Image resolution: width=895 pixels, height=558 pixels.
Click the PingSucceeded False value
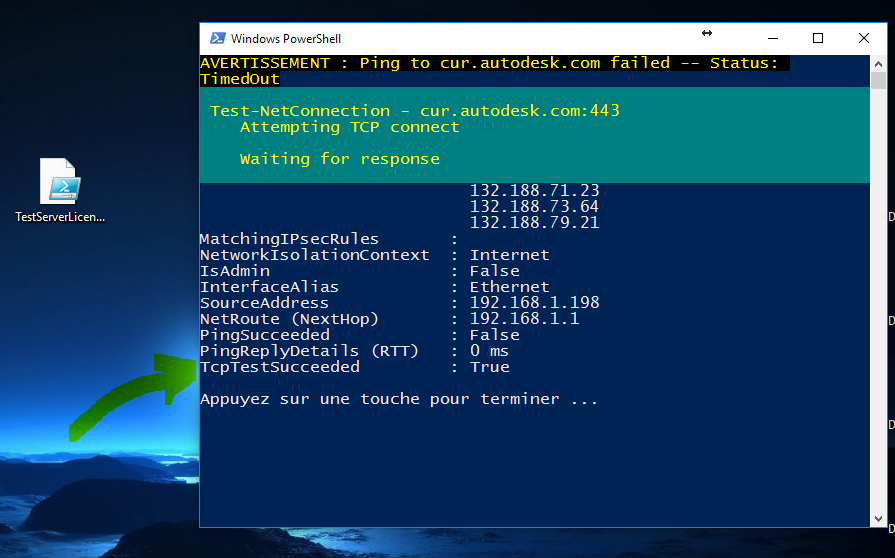pyautogui.click(x=494, y=335)
